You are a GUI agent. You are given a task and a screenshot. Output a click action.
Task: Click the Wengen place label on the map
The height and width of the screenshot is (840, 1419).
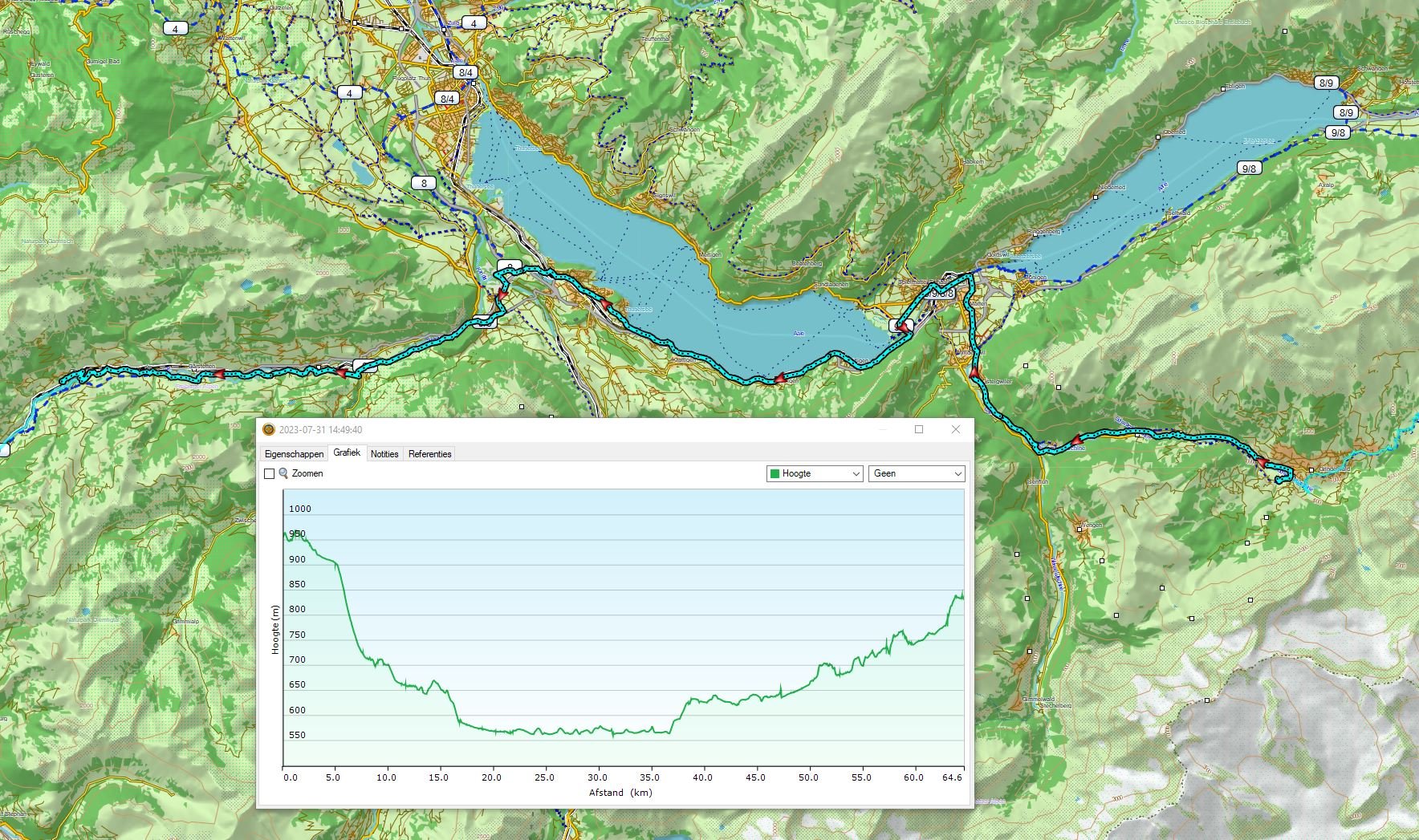1092,526
